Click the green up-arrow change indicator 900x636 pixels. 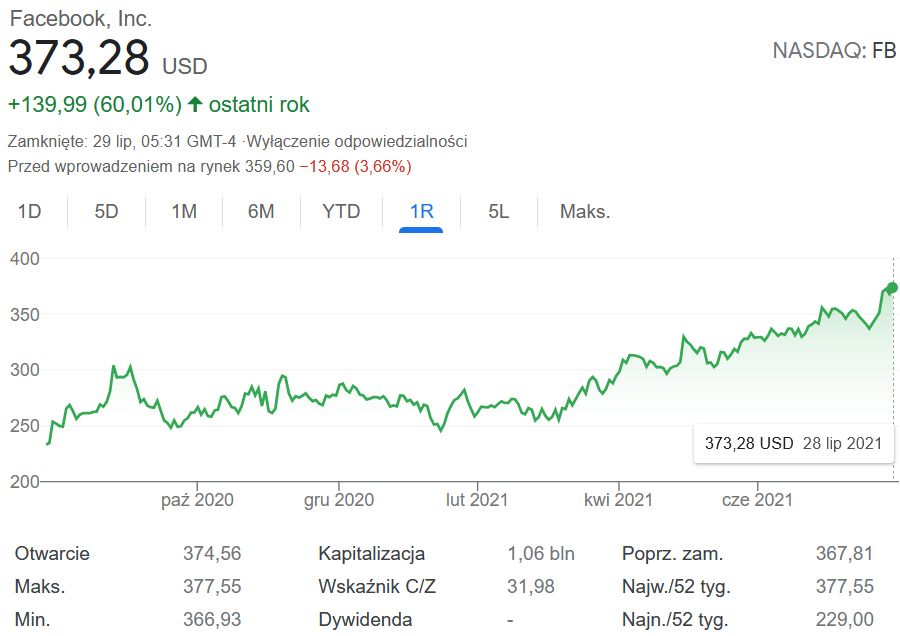pyautogui.click(x=195, y=104)
